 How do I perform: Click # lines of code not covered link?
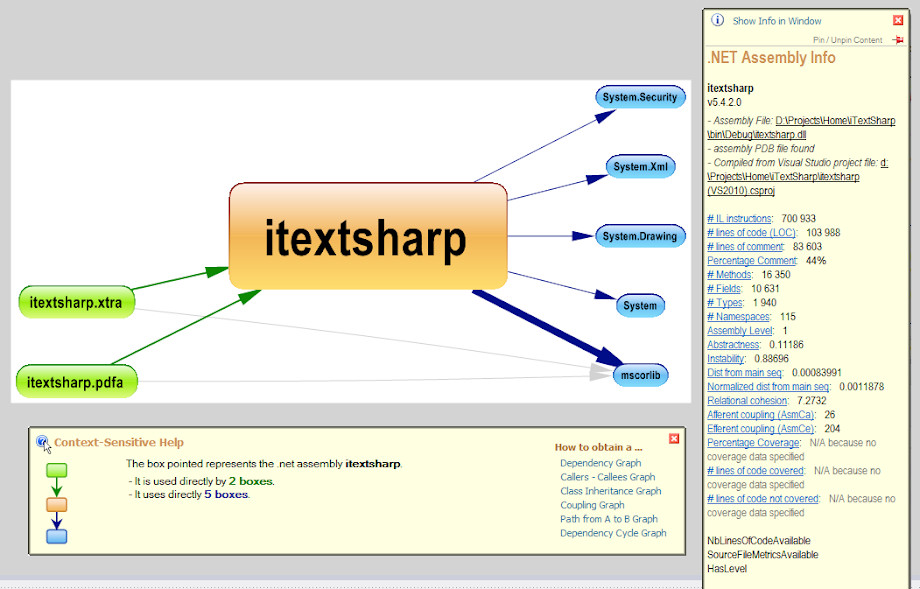763,499
